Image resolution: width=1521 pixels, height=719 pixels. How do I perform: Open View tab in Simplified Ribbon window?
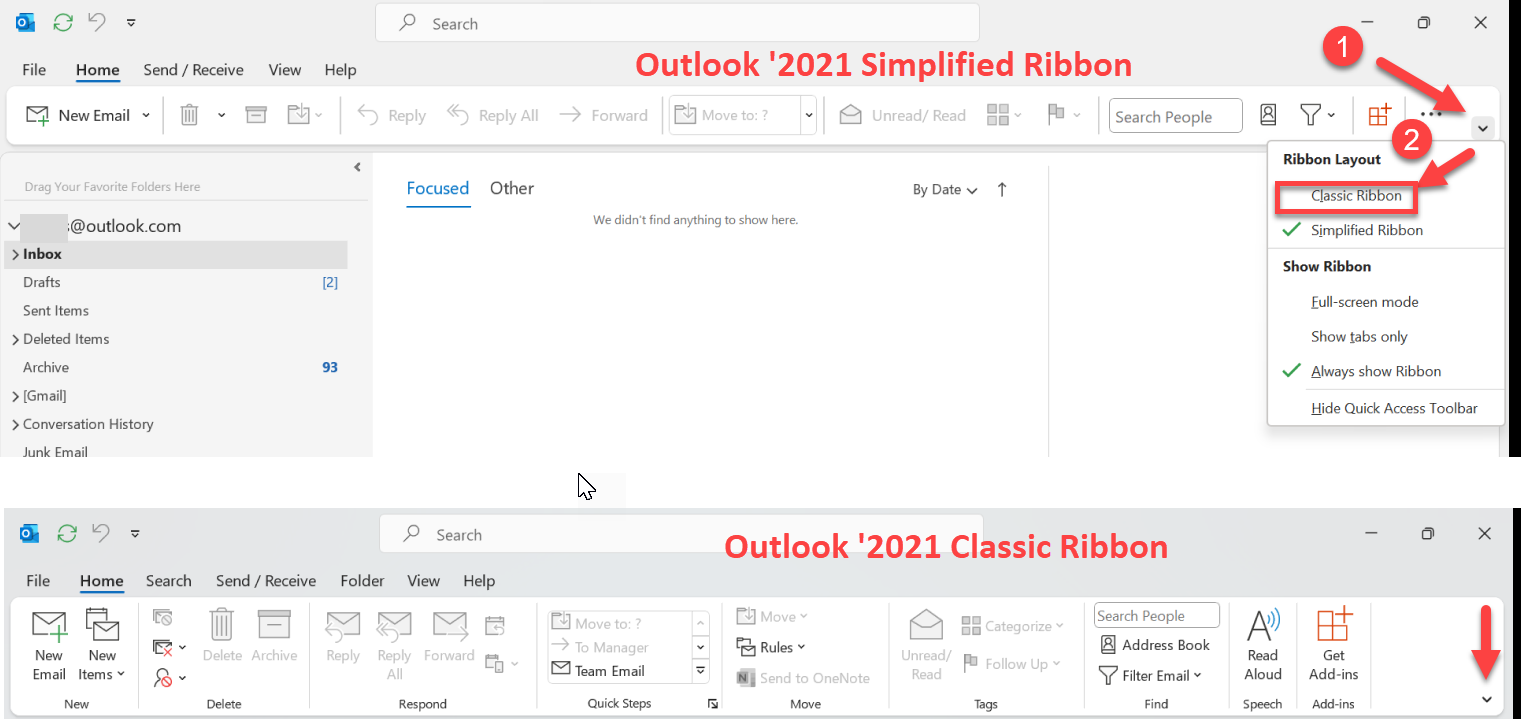click(285, 70)
